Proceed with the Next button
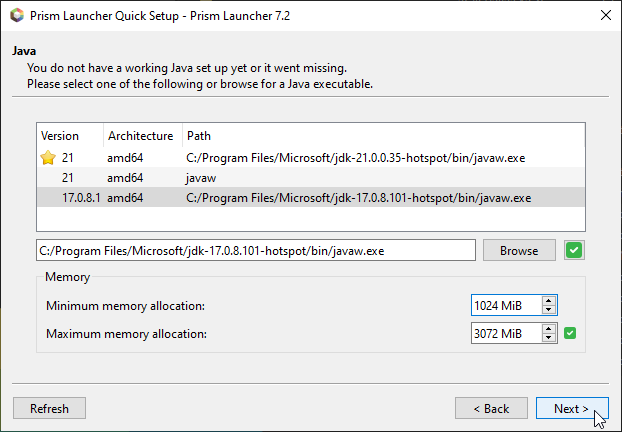The image size is (622, 432). (571, 408)
